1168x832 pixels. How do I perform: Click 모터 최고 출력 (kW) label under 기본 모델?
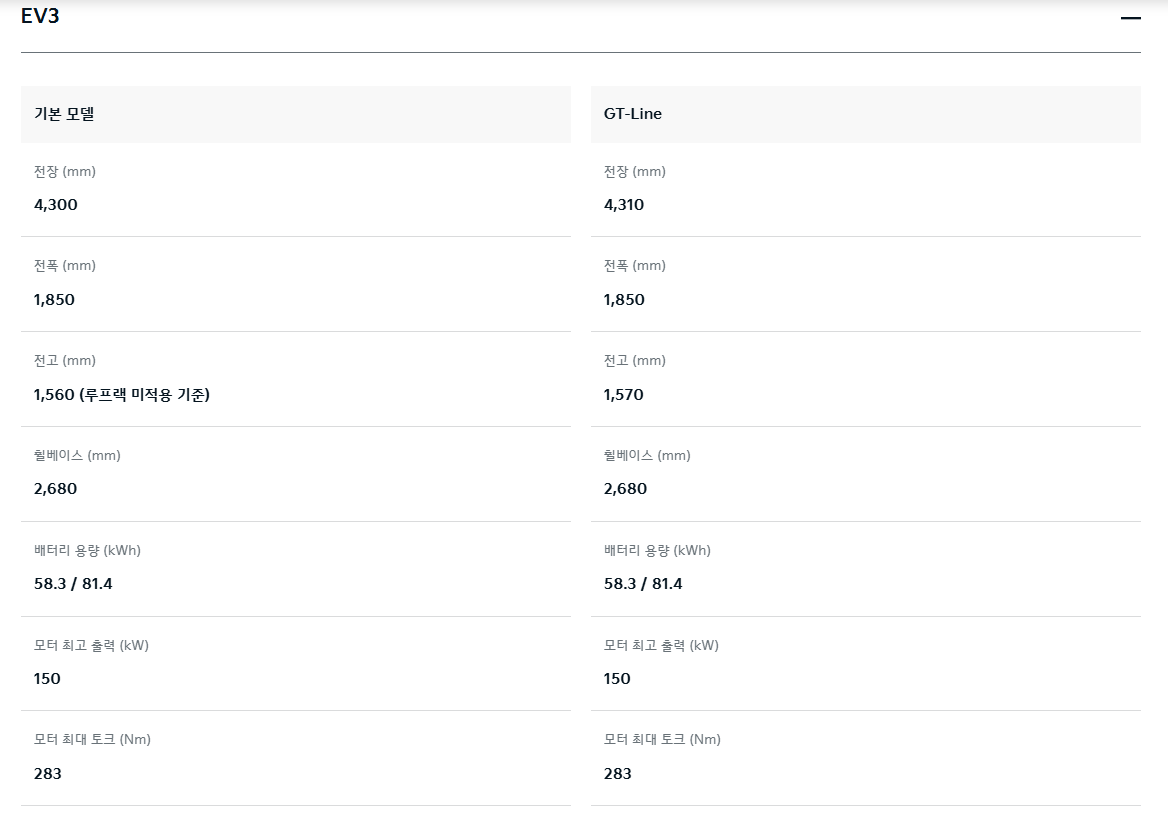pyautogui.click(x=92, y=646)
